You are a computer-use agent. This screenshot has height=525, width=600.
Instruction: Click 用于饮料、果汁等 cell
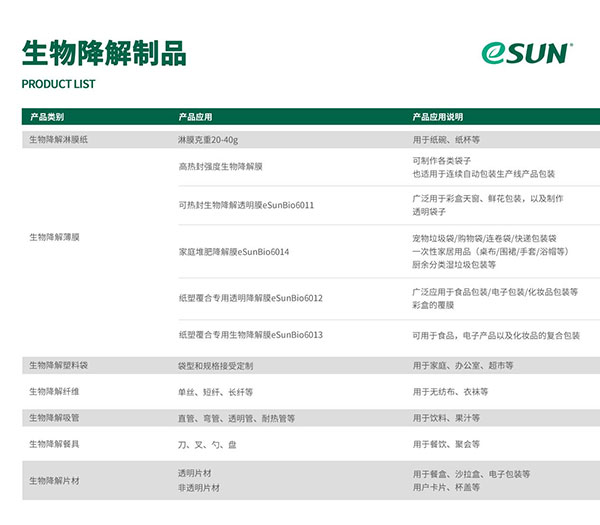(446, 418)
